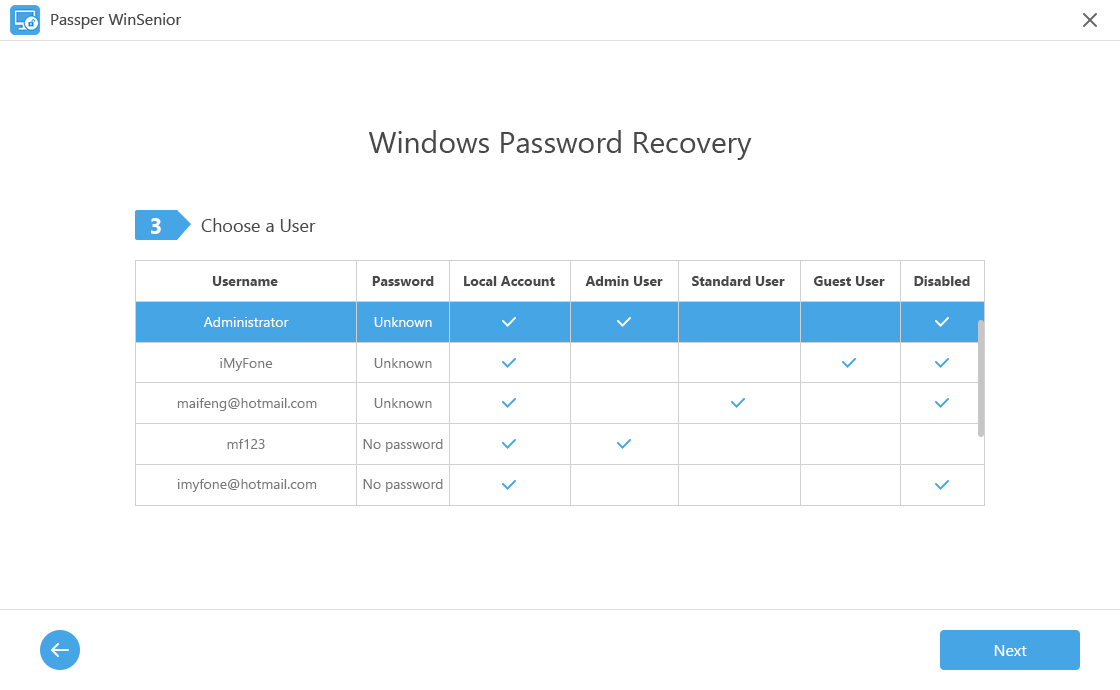Click Administrator's Admin User checkmark
1120x690 pixels.
tap(624, 322)
